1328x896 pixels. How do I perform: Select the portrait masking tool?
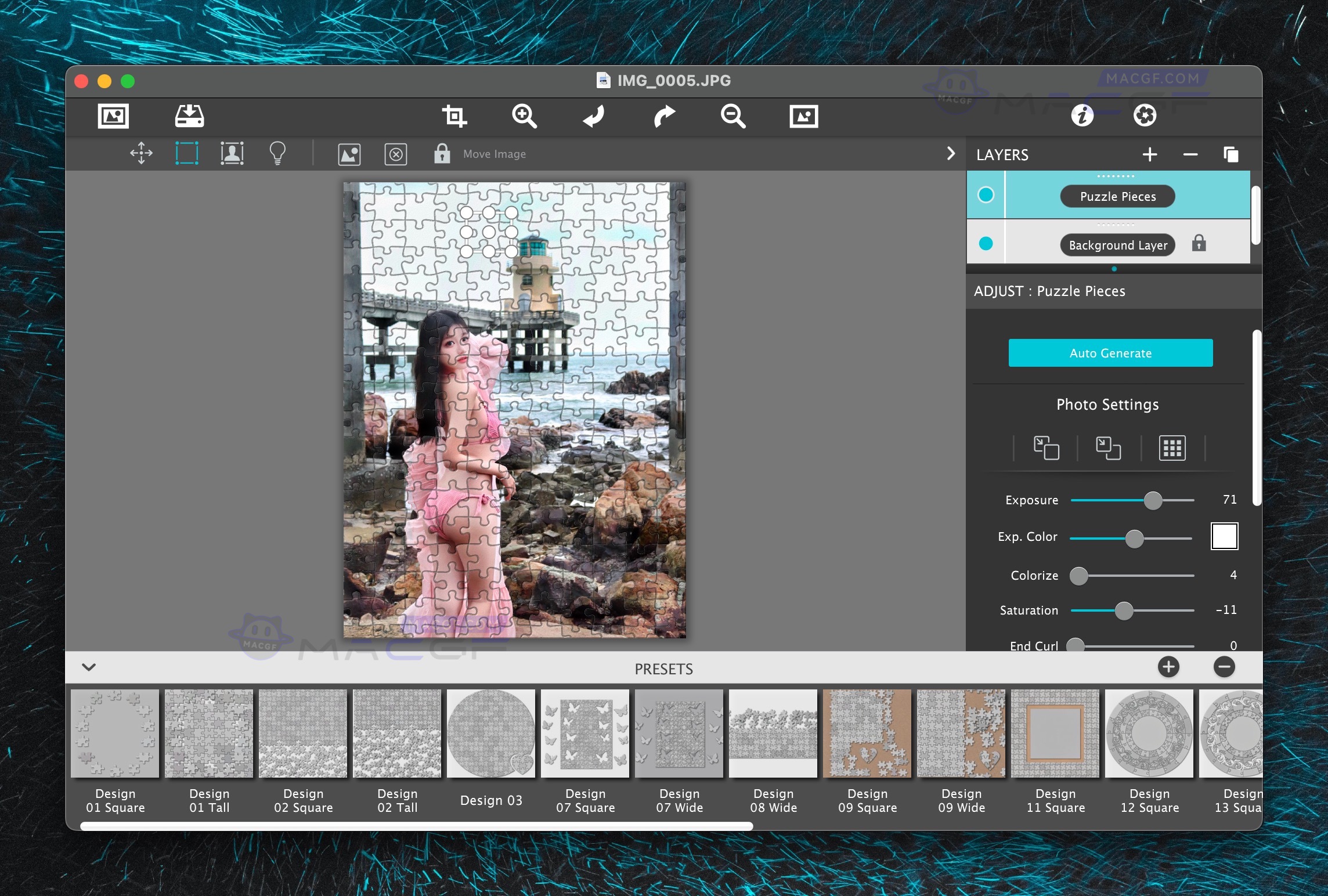(x=232, y=153)
